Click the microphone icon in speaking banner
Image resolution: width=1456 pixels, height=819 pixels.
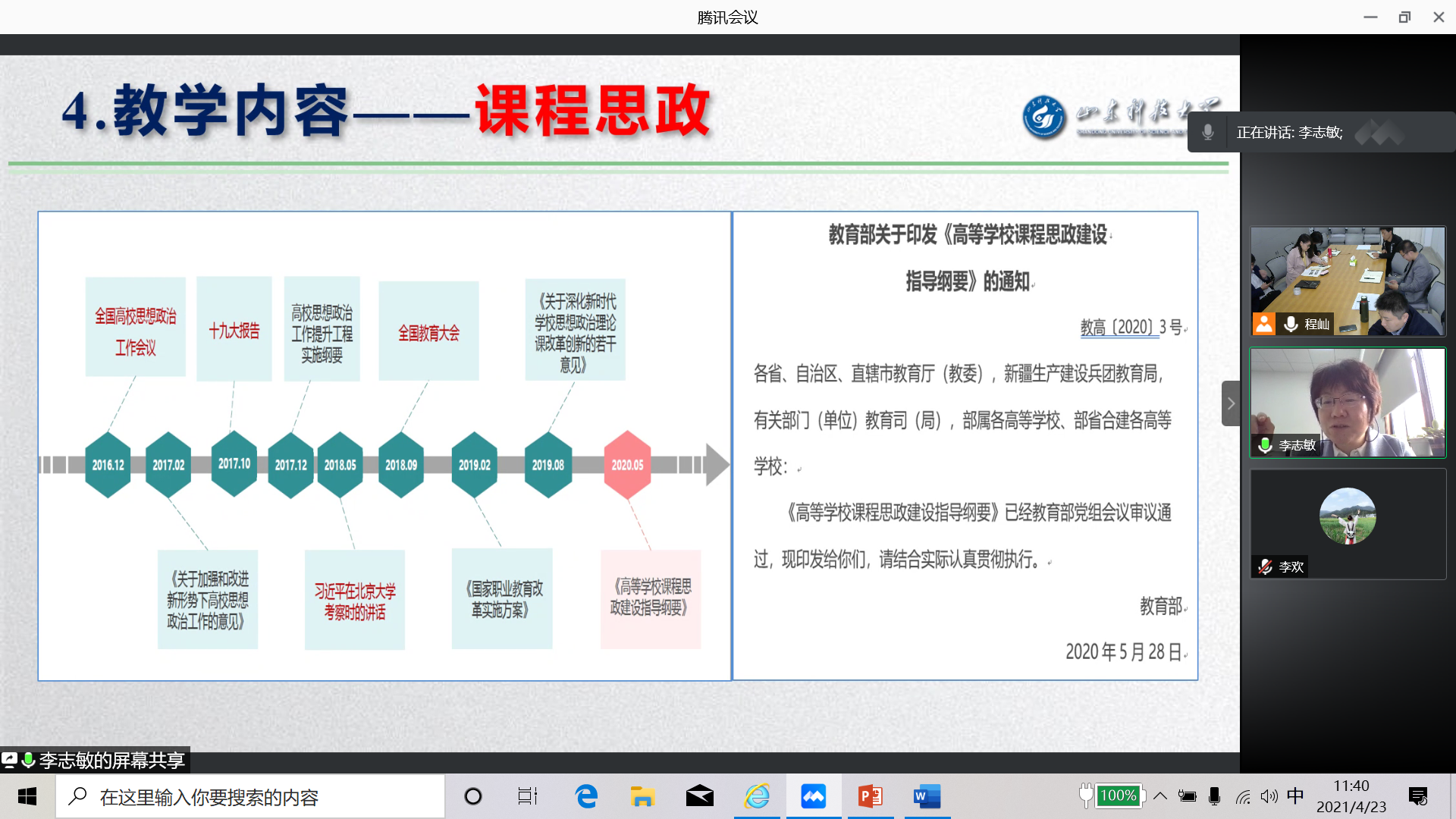point(1208,132)
